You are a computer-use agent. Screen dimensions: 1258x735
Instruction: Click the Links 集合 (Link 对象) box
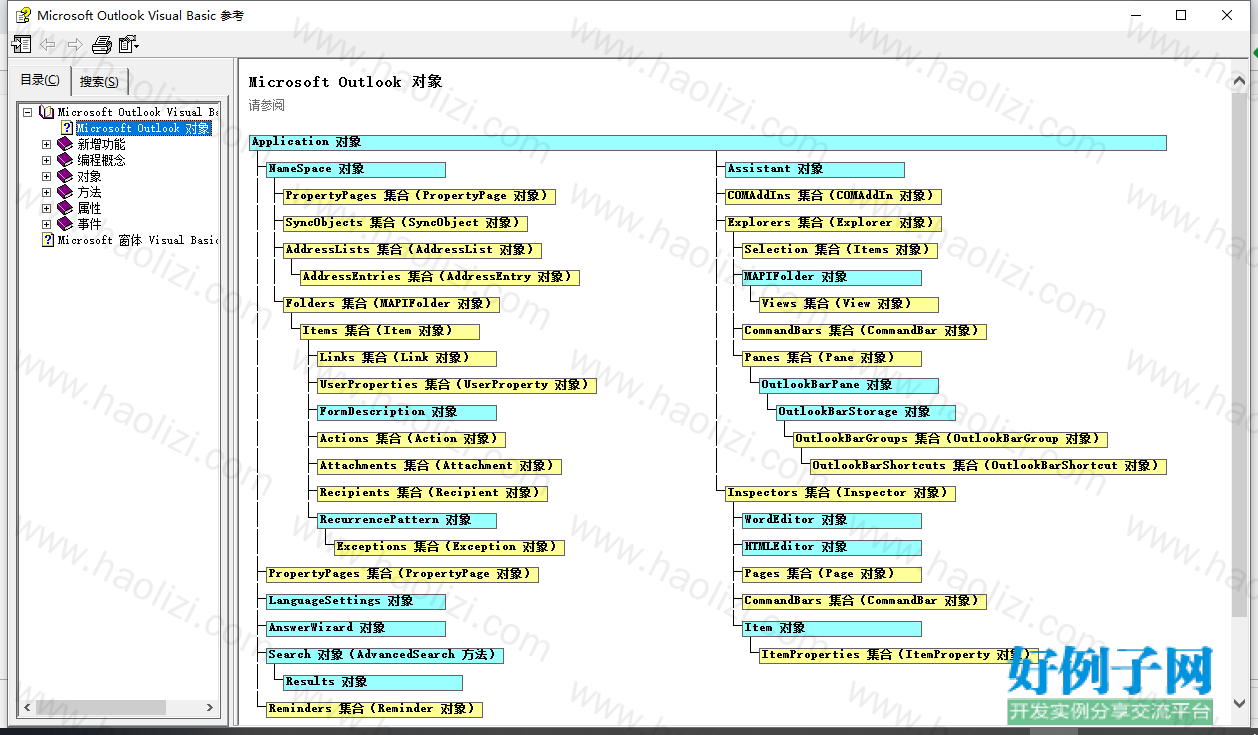click(x=406, y=358)
